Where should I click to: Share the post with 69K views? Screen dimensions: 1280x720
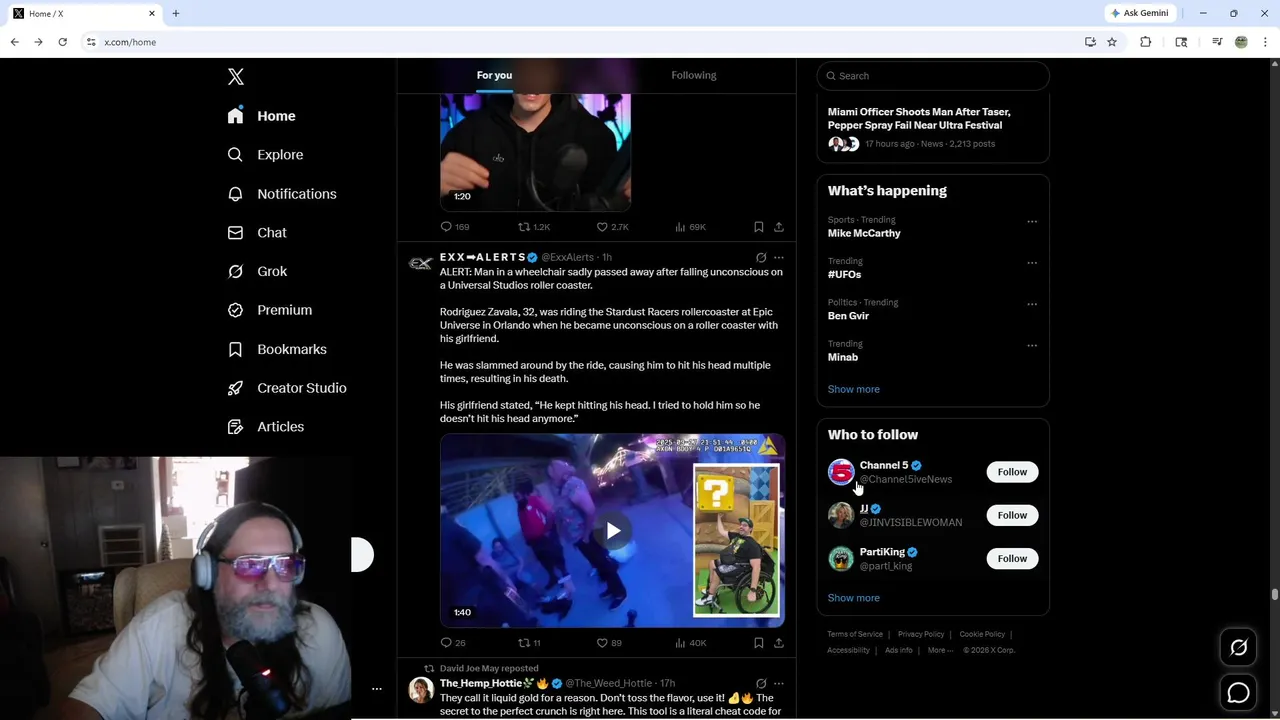tap(778, 227)
